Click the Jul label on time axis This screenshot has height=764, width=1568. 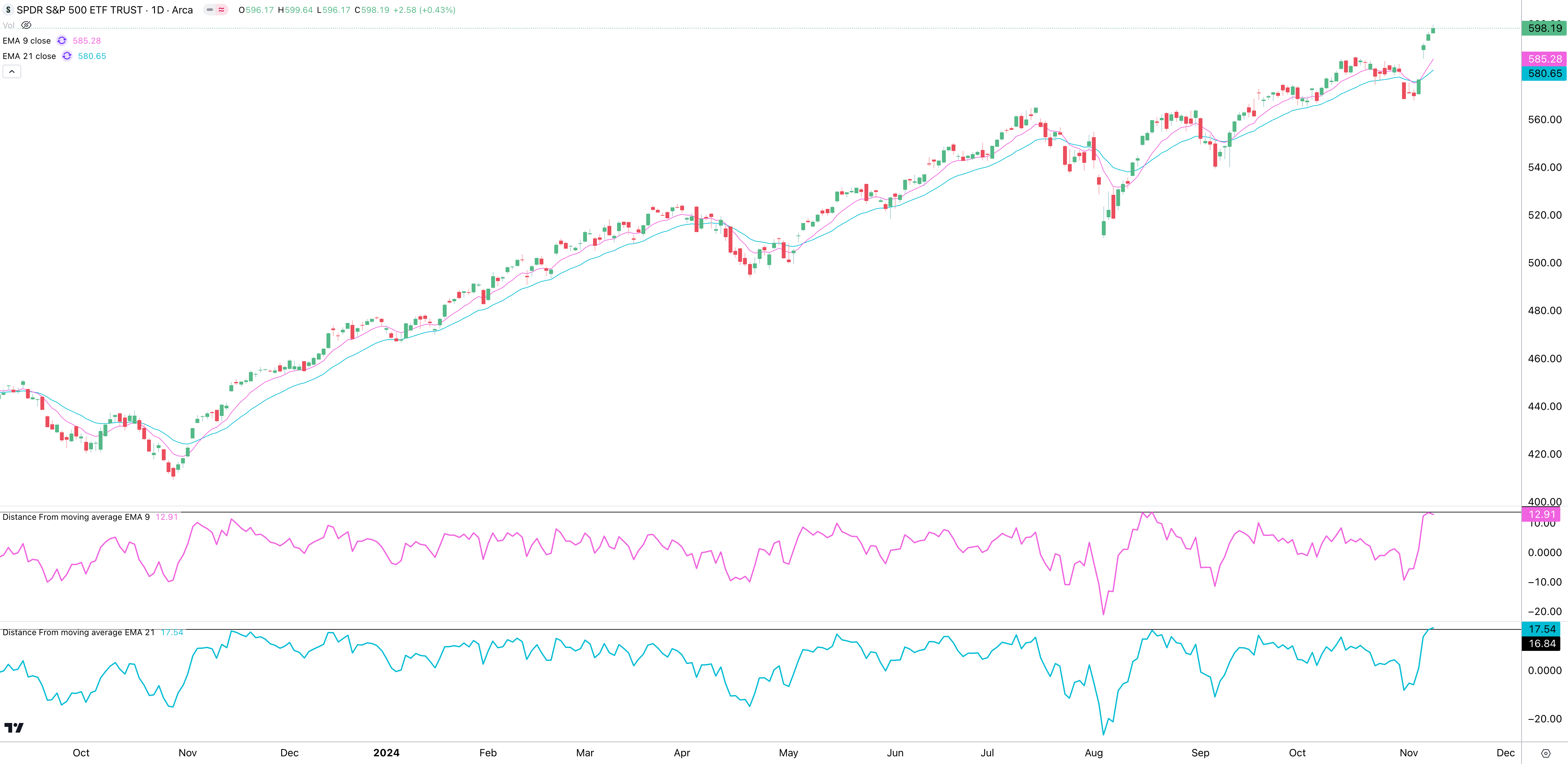pyautogui.click(x=987, y=752)
